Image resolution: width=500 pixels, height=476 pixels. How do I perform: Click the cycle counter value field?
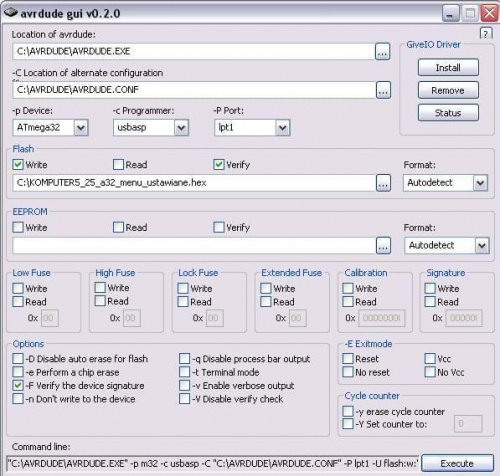point(468,424)
